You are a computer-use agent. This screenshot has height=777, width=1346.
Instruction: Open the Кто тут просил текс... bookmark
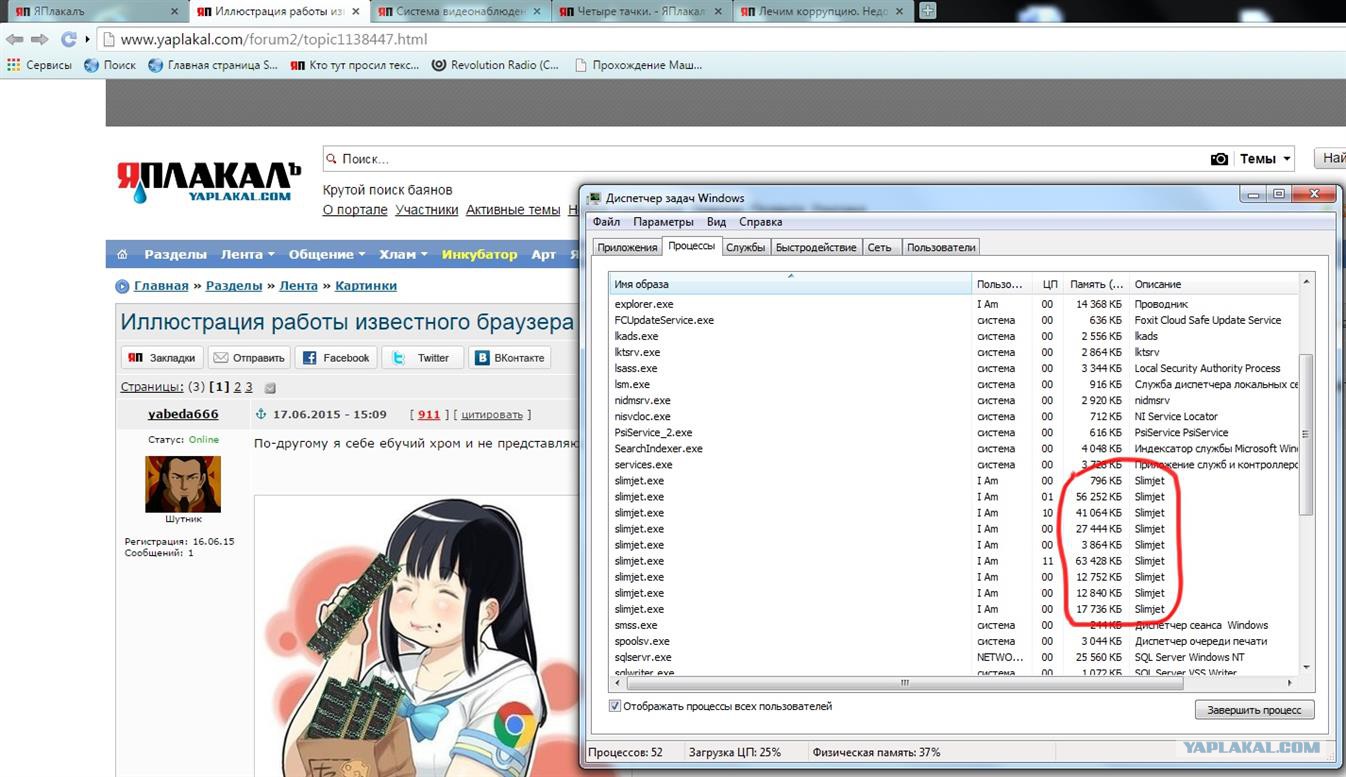click(355, 65)
